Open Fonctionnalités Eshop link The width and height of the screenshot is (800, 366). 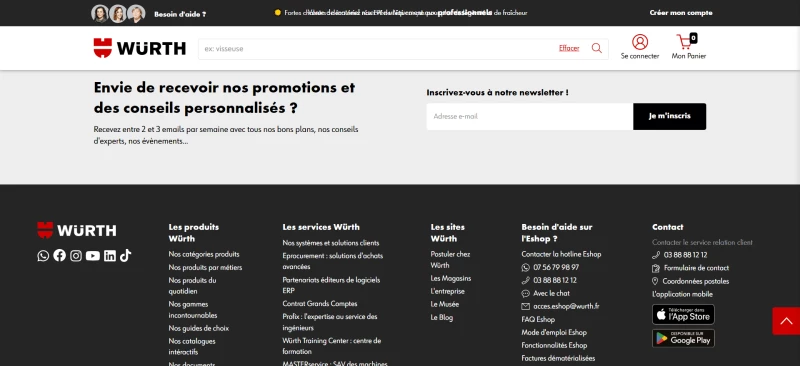click(554, 346)
